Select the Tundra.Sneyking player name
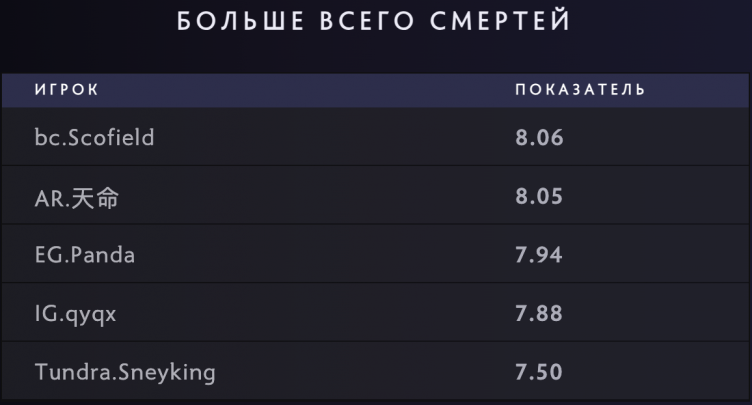Screen dimensions: 752x405 click(x=125, y=373)
